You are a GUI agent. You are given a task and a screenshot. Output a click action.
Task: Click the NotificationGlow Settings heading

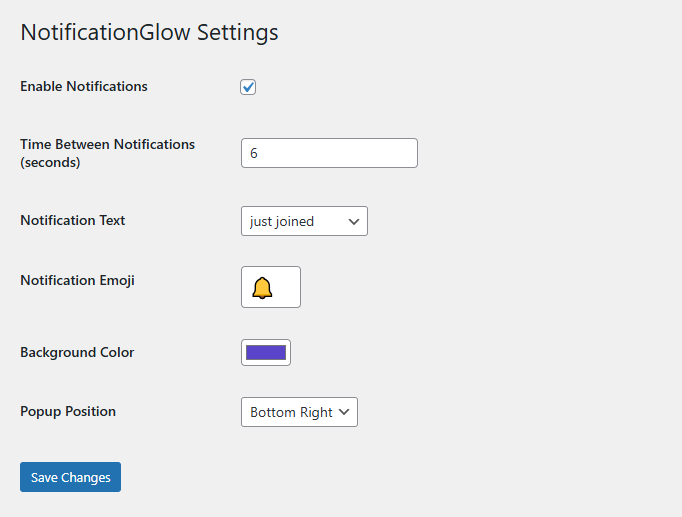coord(149,32)
